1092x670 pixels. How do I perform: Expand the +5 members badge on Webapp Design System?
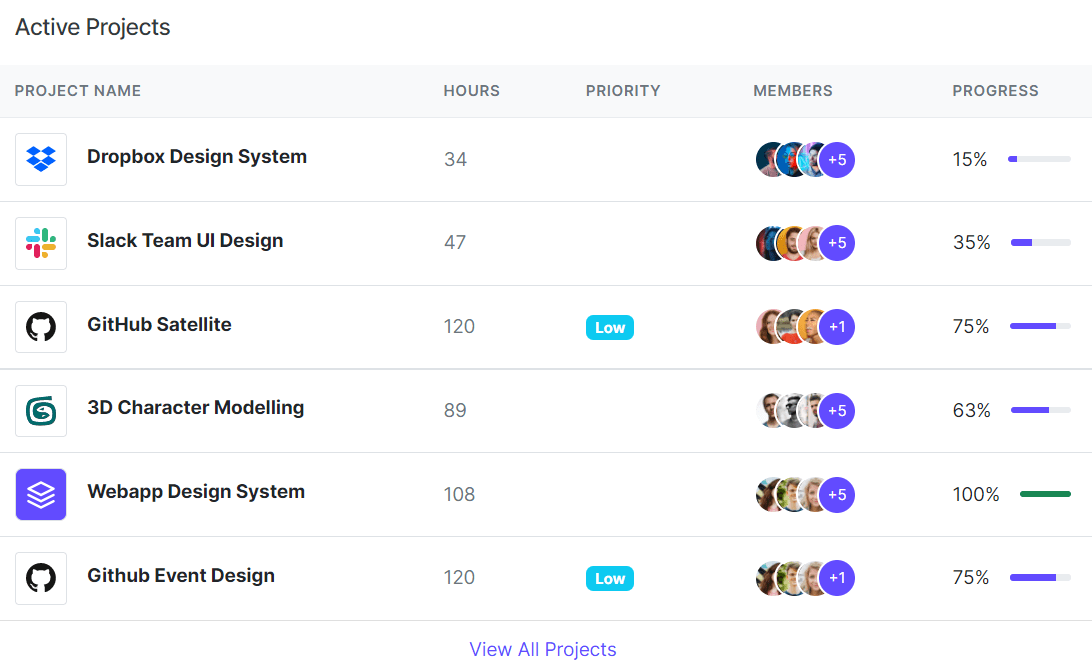tap(837, 494)
